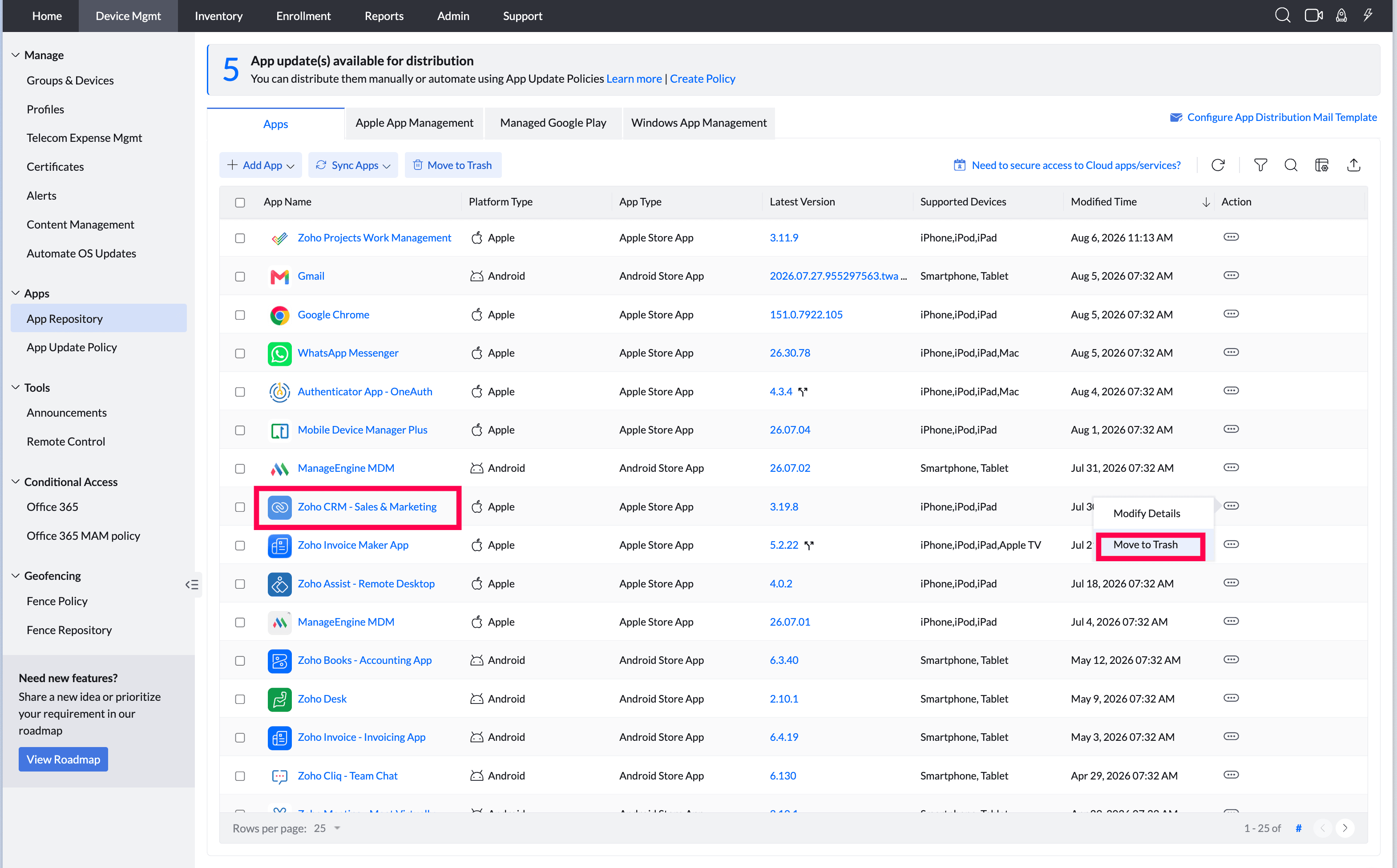
Task: Open the global search icon in top bar
Action: [x=1282, y=16]
